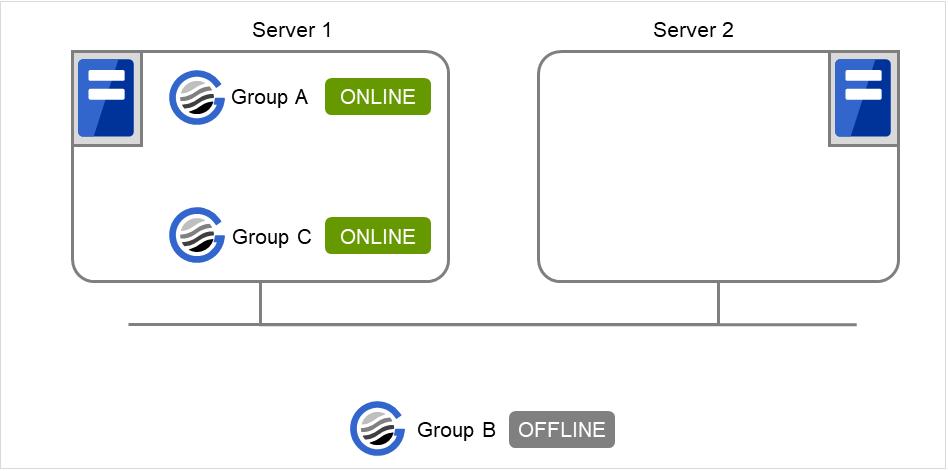Select the Group B failover group icon

point(377,430)
